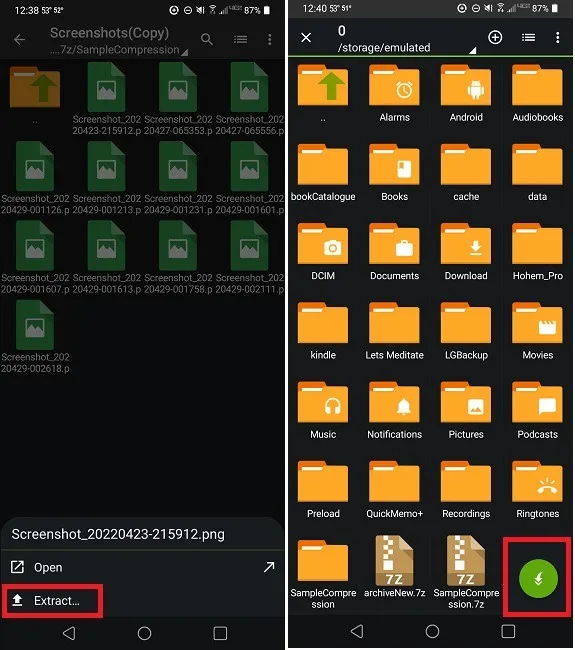This screenshot has height=650, width=575.
Task: Open the Preload folder
Action: (x=323, y=490)
